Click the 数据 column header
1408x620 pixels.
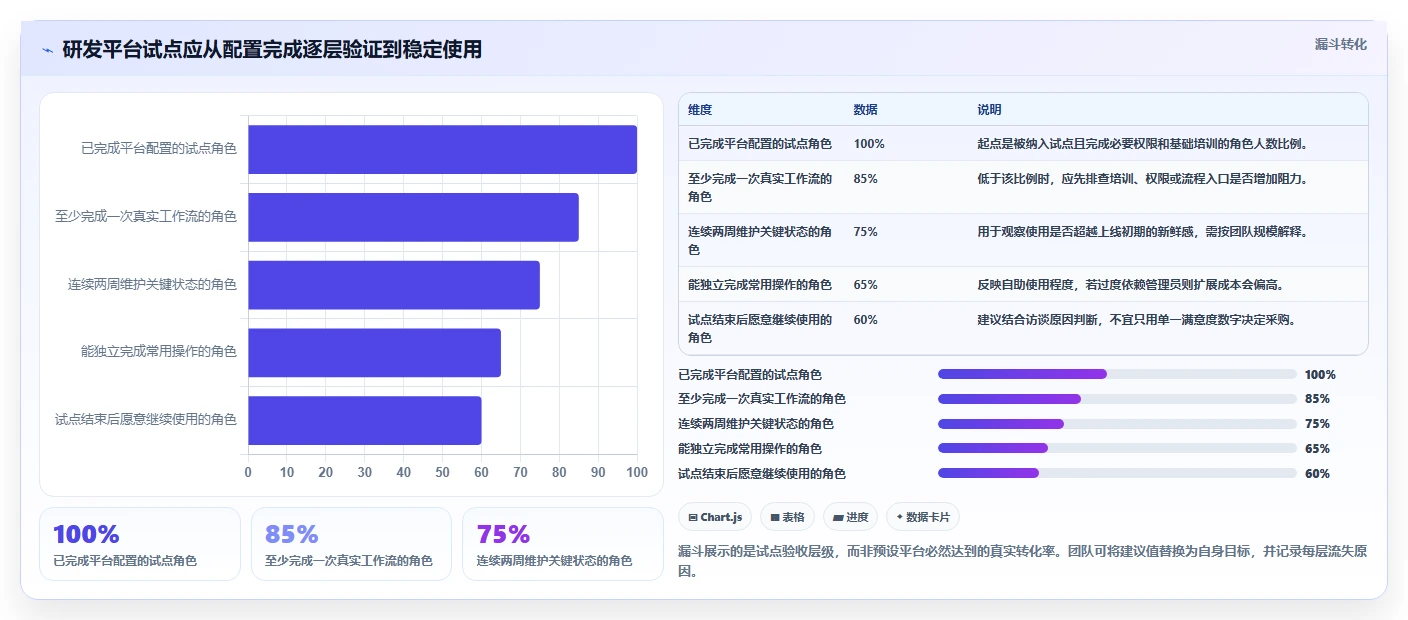pyautogui.click(x=865, y=110)
